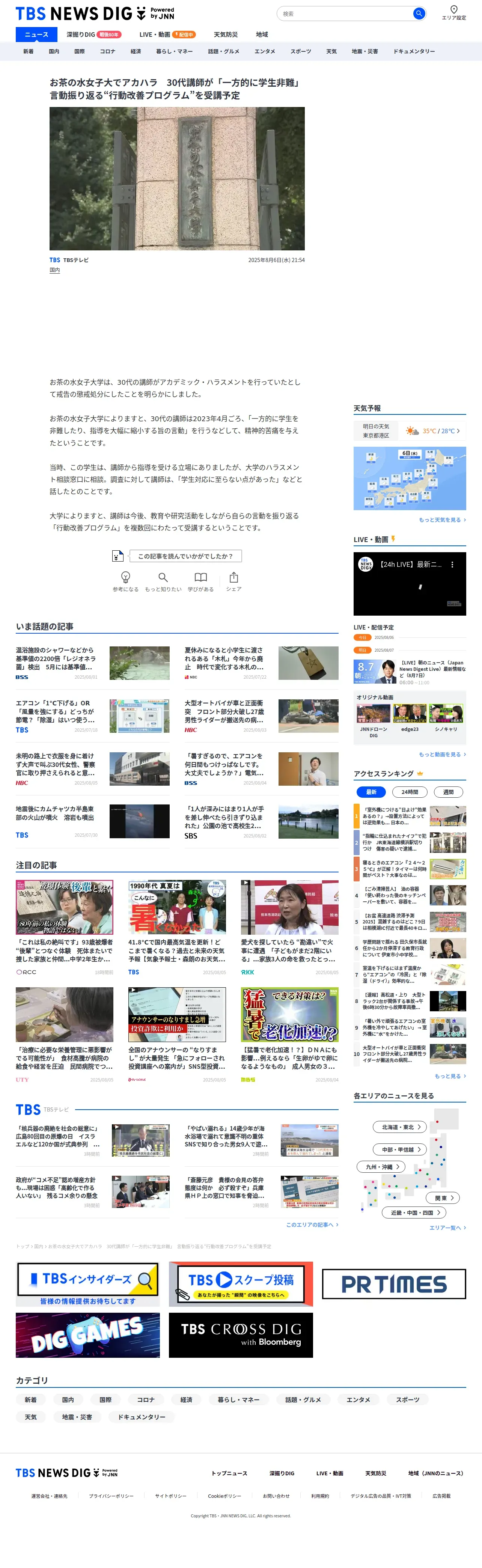
Task: Click the sunny weather icon in forecast
Action: tap(412, 430)
